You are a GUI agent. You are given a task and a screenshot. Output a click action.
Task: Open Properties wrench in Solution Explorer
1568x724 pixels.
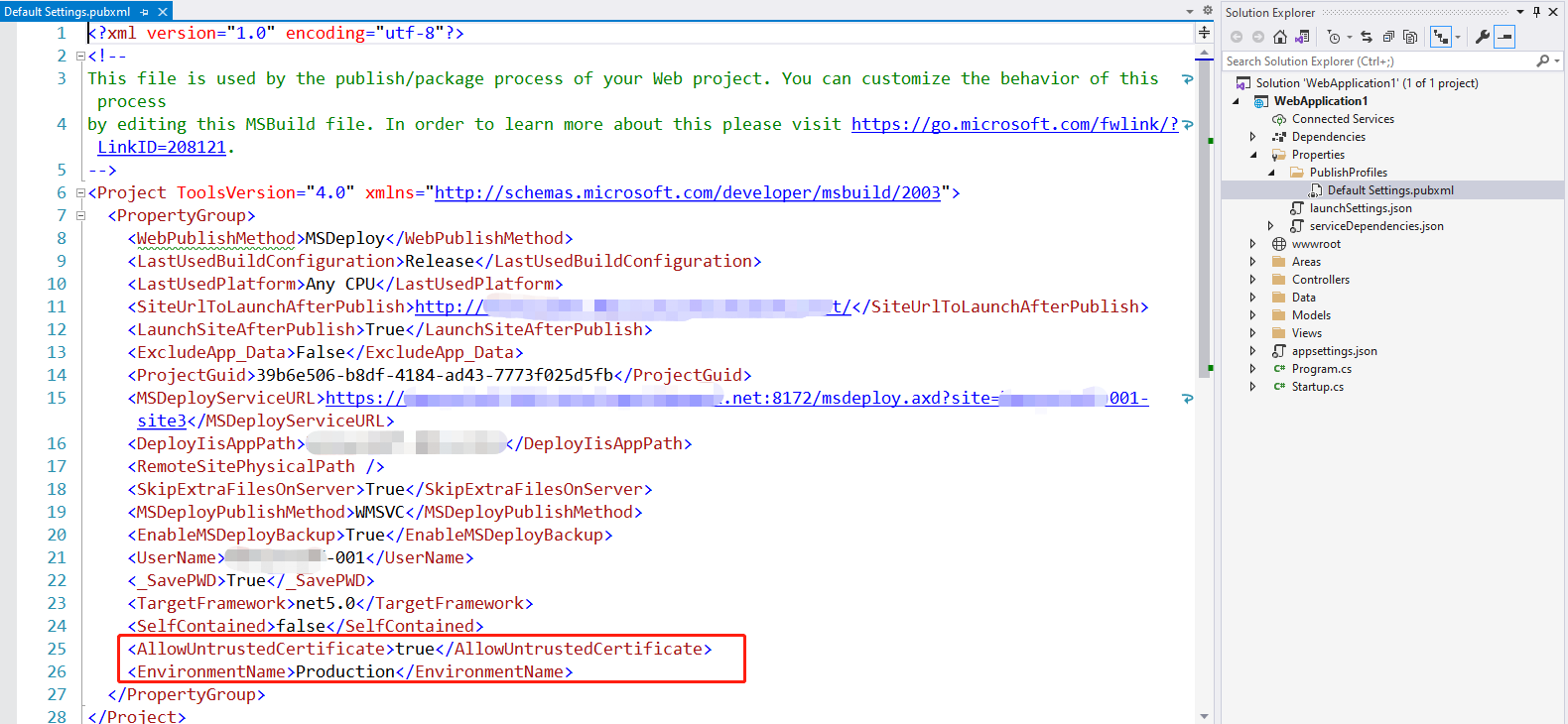click(1482, 37)
